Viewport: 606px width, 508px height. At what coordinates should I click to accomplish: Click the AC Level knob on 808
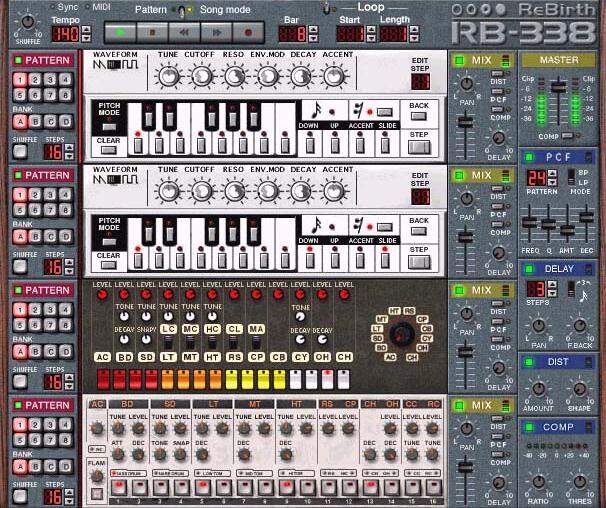(102, 295)
